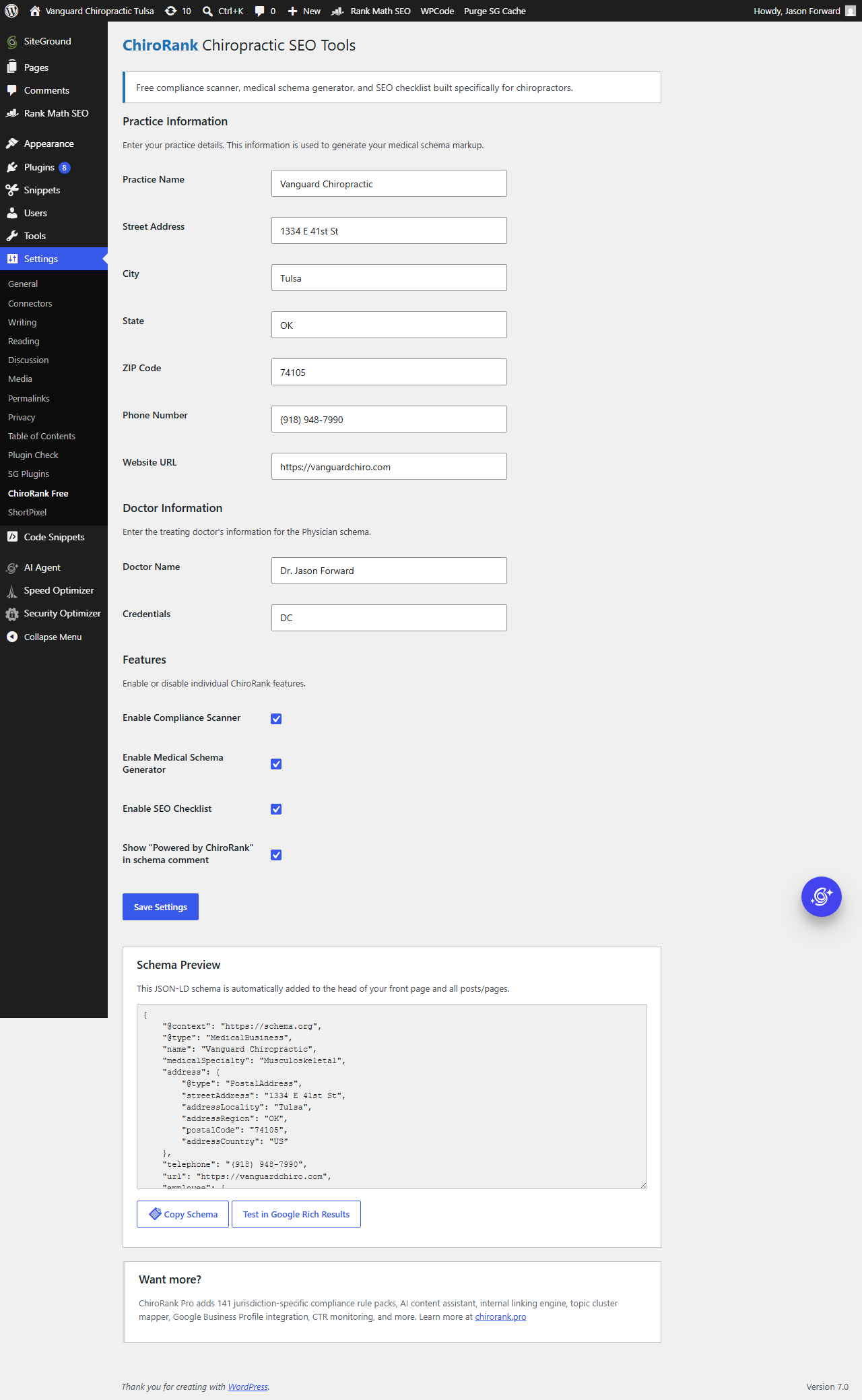Viewport: 862px width, 1400px height.
Task: Visit the chirorank.pro link
Action: pos(500,1316)
